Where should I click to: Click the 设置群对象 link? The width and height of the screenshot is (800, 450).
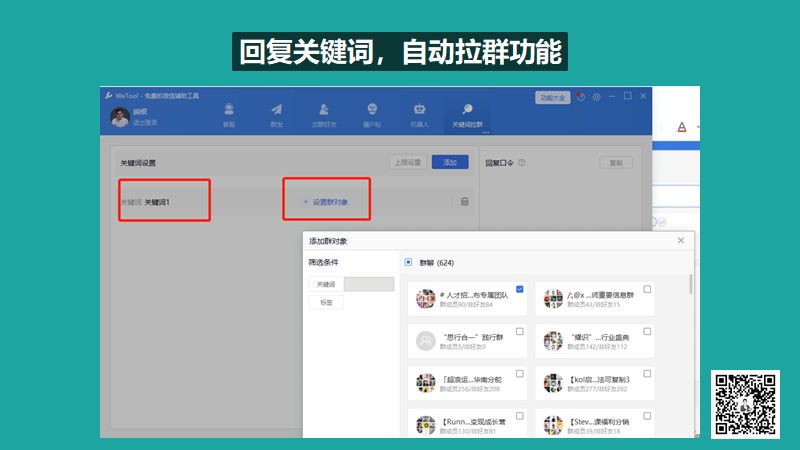click(326, 202)
